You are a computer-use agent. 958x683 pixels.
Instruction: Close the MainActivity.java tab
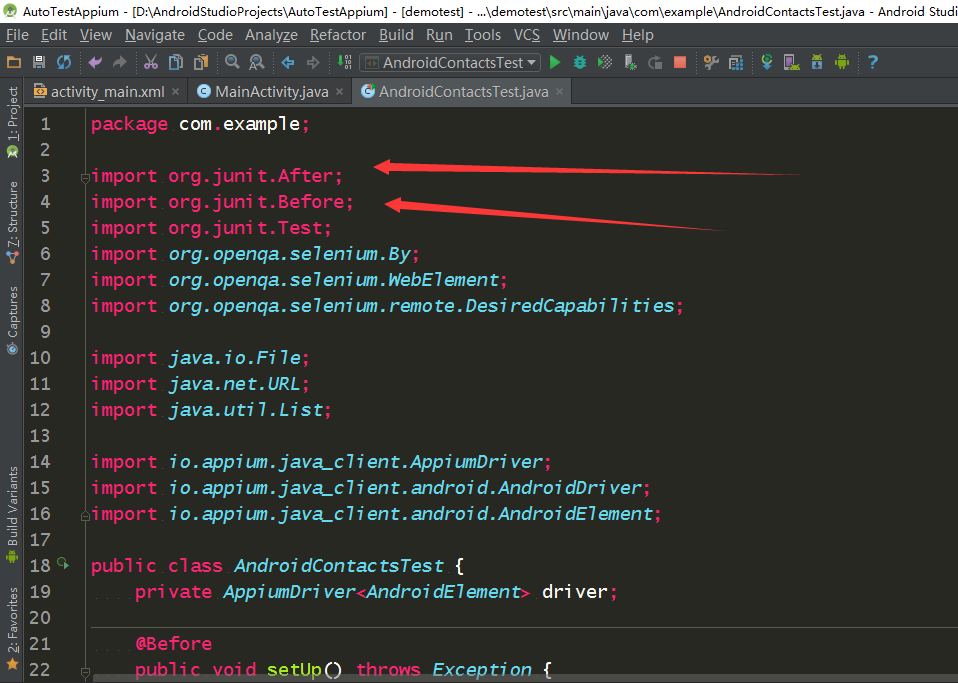click(339, 92)
